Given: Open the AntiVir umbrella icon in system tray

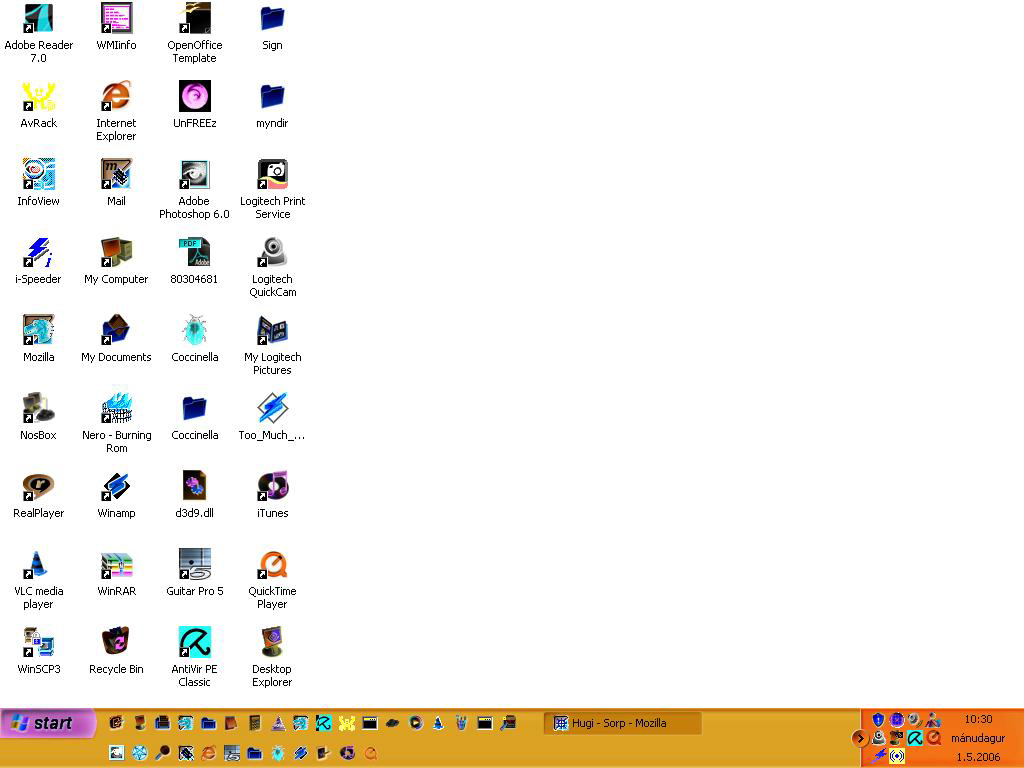Looking at the screenshot, I should [x=915, y=738].
